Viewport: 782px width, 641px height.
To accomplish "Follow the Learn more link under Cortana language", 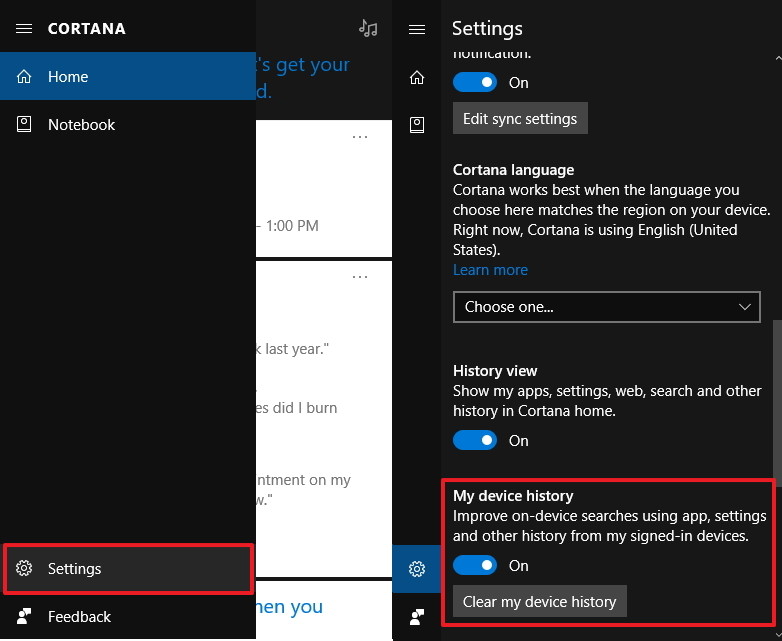I will [490, 270].
